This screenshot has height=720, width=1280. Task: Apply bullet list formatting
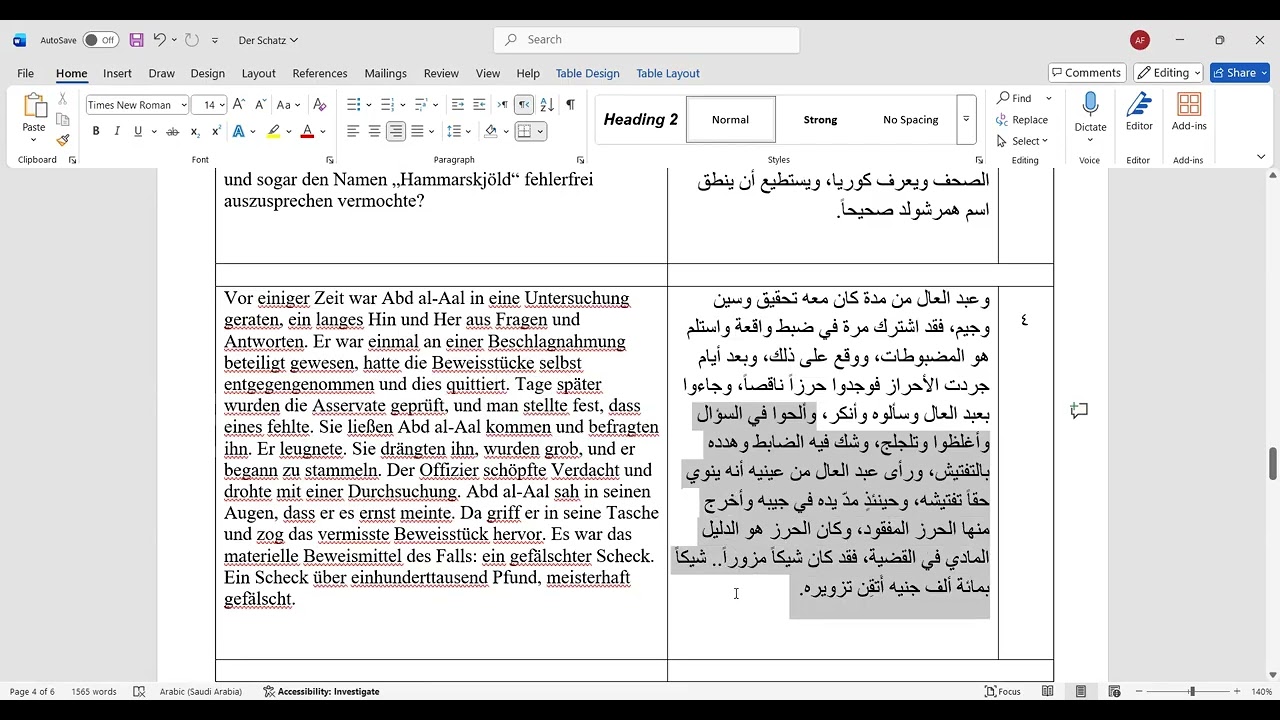[353, 105]
